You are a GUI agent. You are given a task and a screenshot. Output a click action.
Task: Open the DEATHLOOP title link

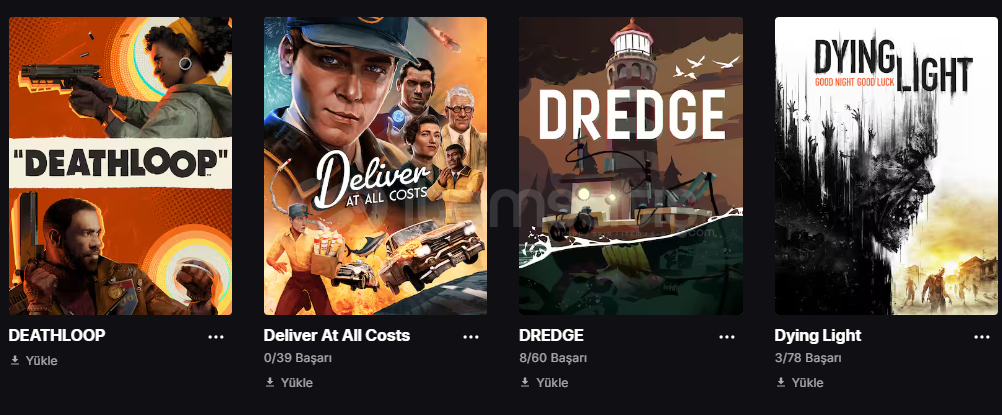57,336
